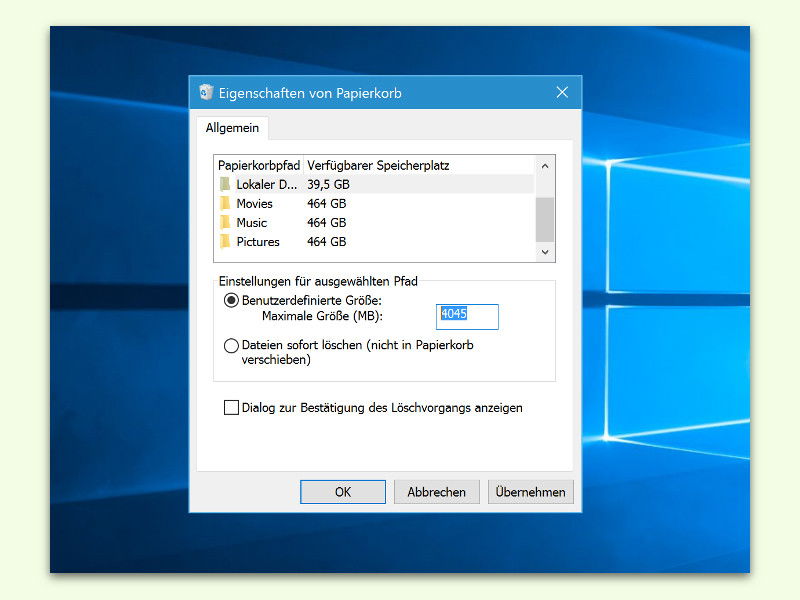Enable Dialog zur Bestätigung des Löschvorgangs checkbox

coord(231,408)
